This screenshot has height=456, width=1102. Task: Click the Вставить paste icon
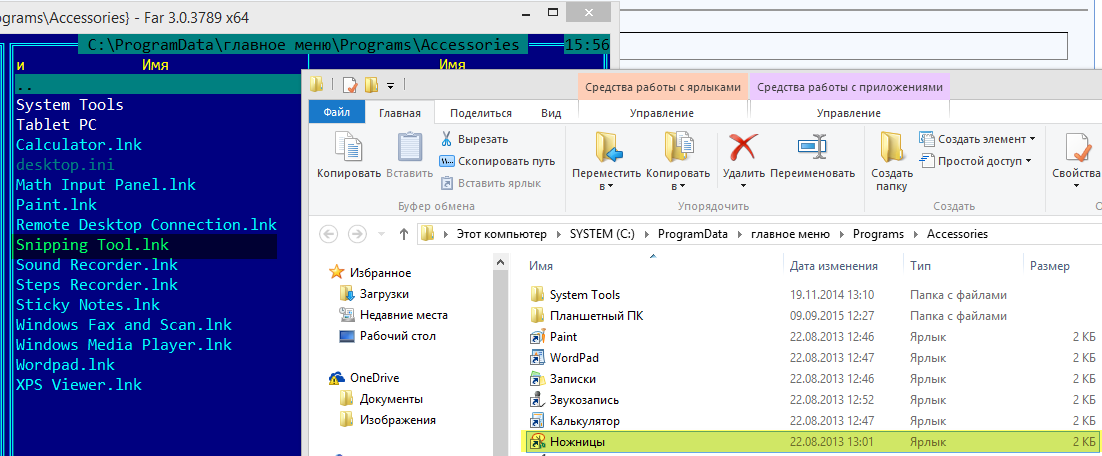(410, 148)
